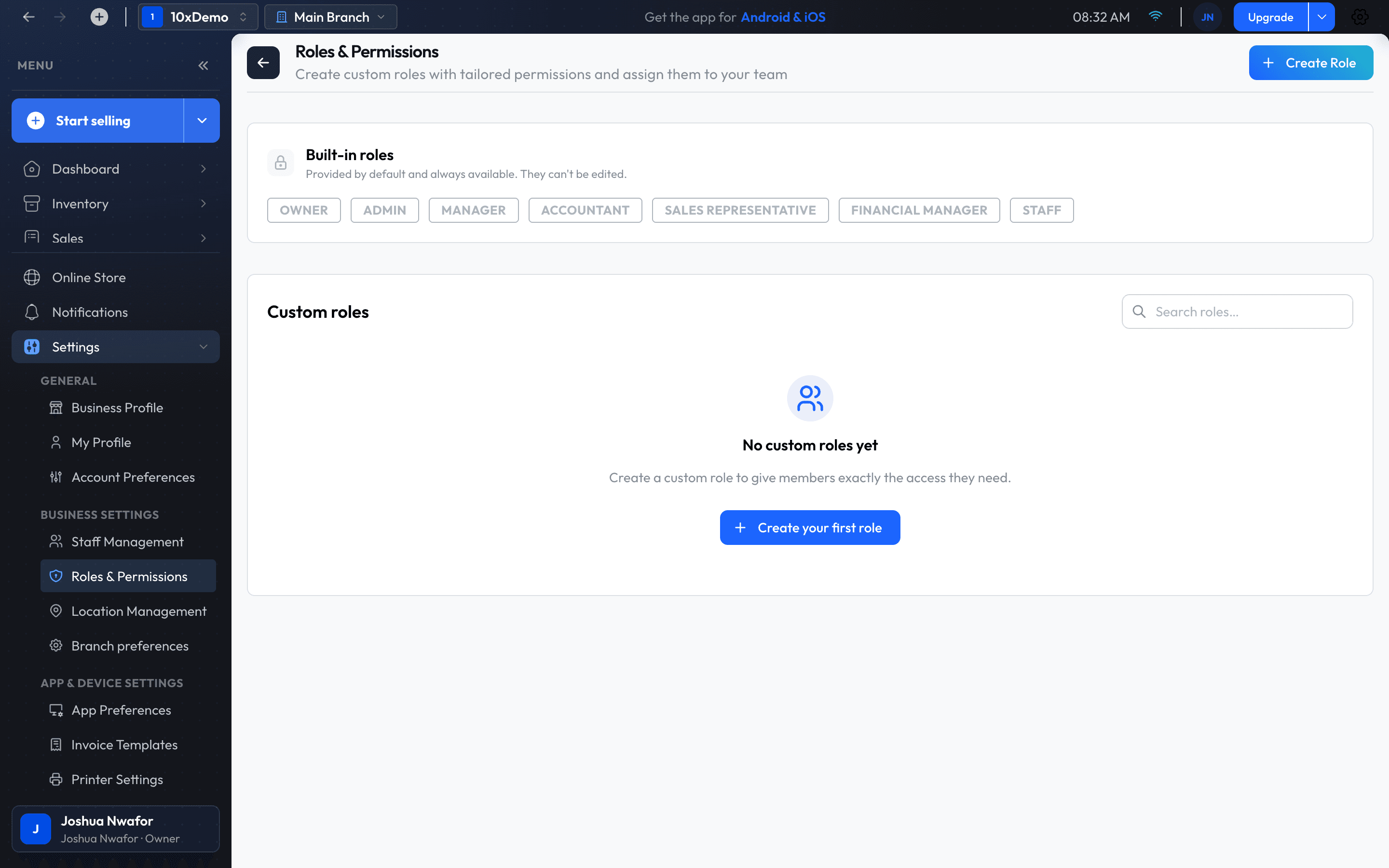Expand the Sales submenu chevron

tap(203, 238)
